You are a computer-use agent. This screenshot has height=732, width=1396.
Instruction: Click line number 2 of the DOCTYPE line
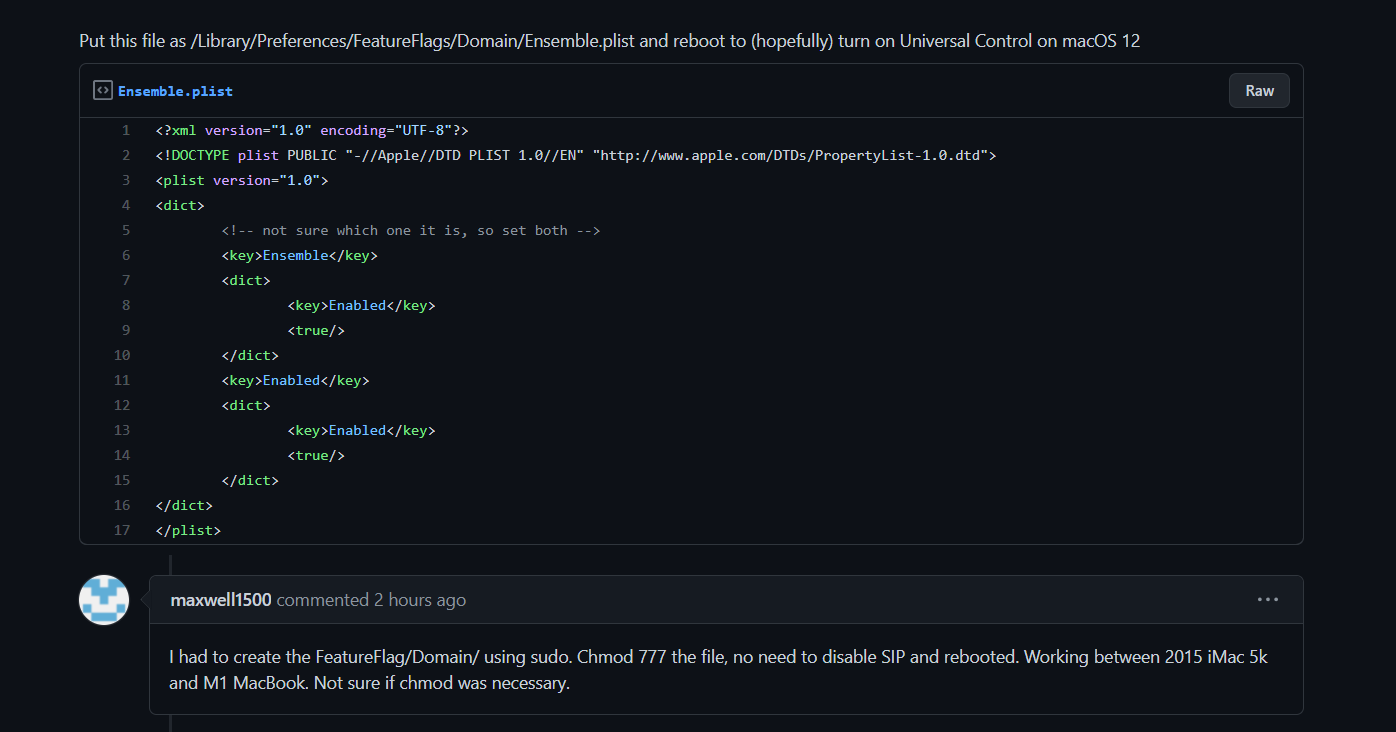point(126,155)
